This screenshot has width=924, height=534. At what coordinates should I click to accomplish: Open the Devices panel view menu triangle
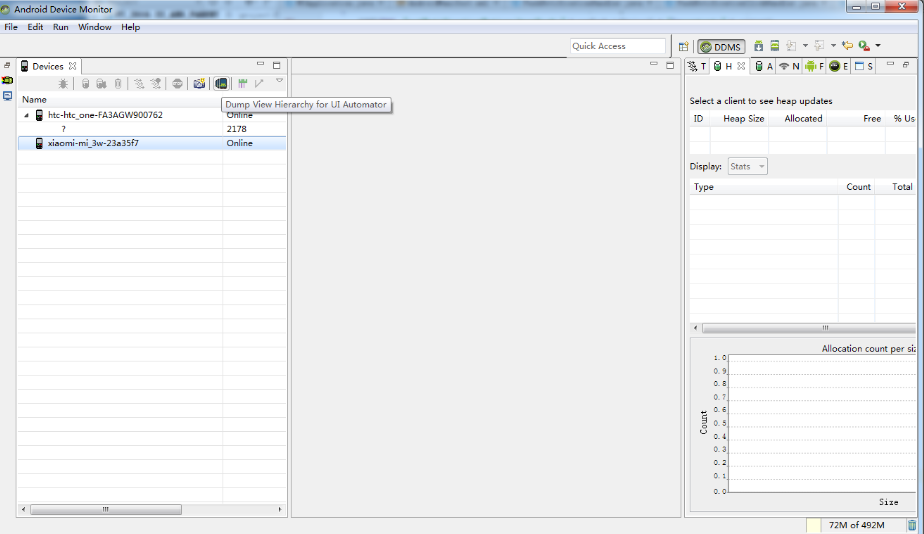279,81
